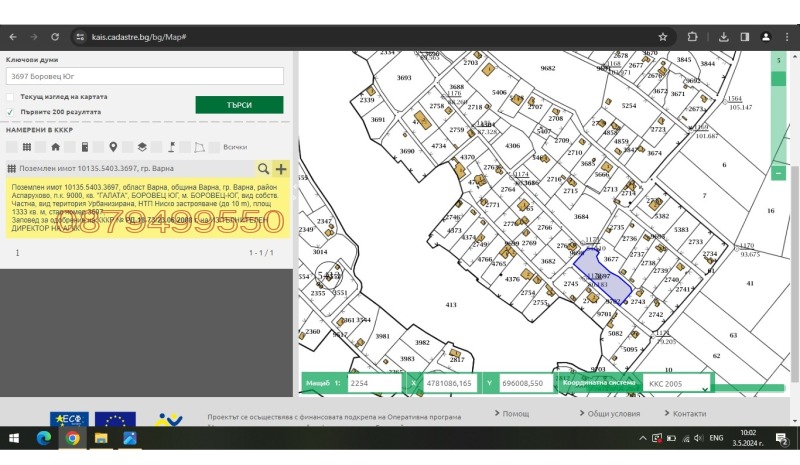Click the plus icon on result row
Viewport: 800px width, 465px height.
coord(280,169)
